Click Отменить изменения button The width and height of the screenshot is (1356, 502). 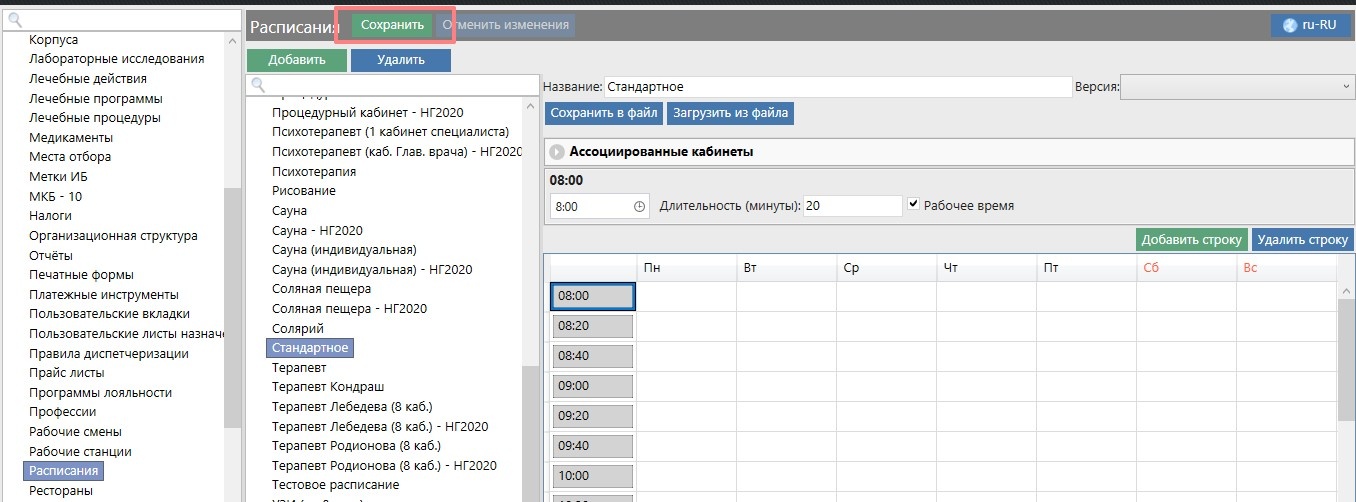506,25
